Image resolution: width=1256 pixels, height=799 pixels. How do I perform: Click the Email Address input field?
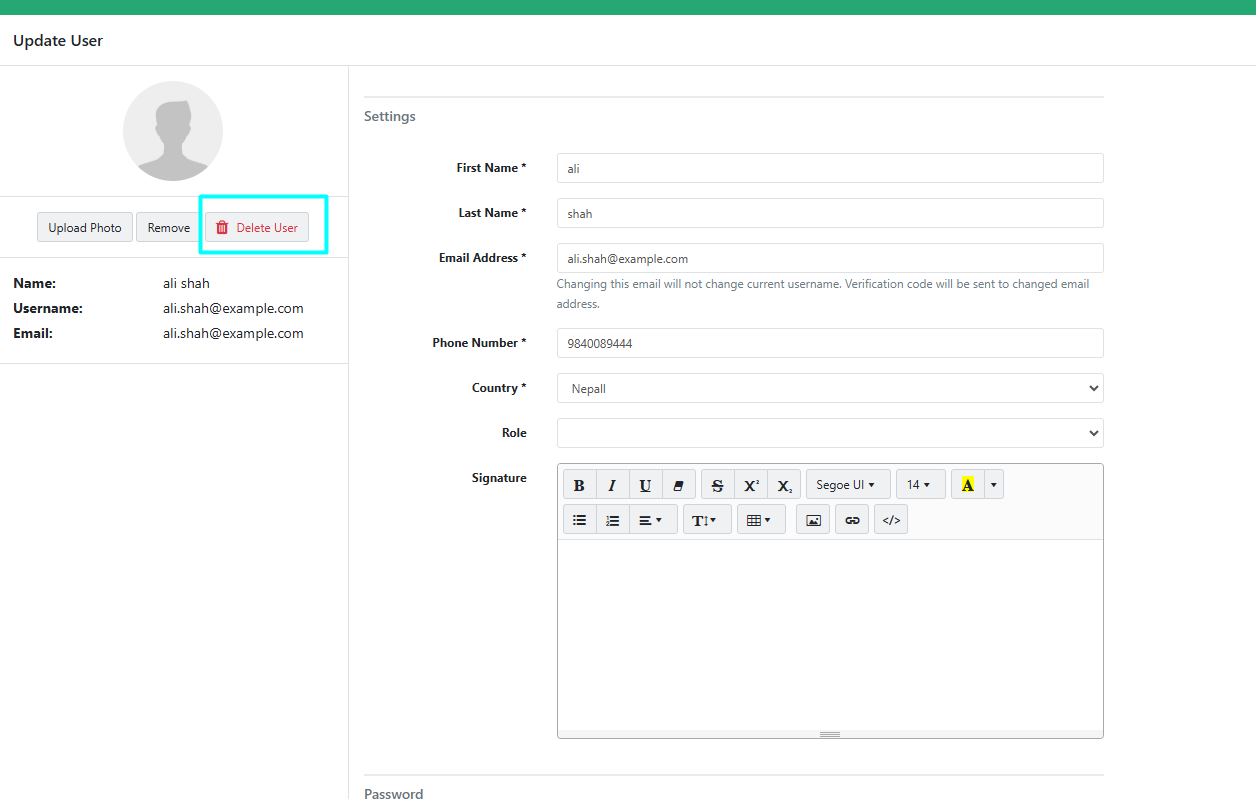tap(830, 258)
